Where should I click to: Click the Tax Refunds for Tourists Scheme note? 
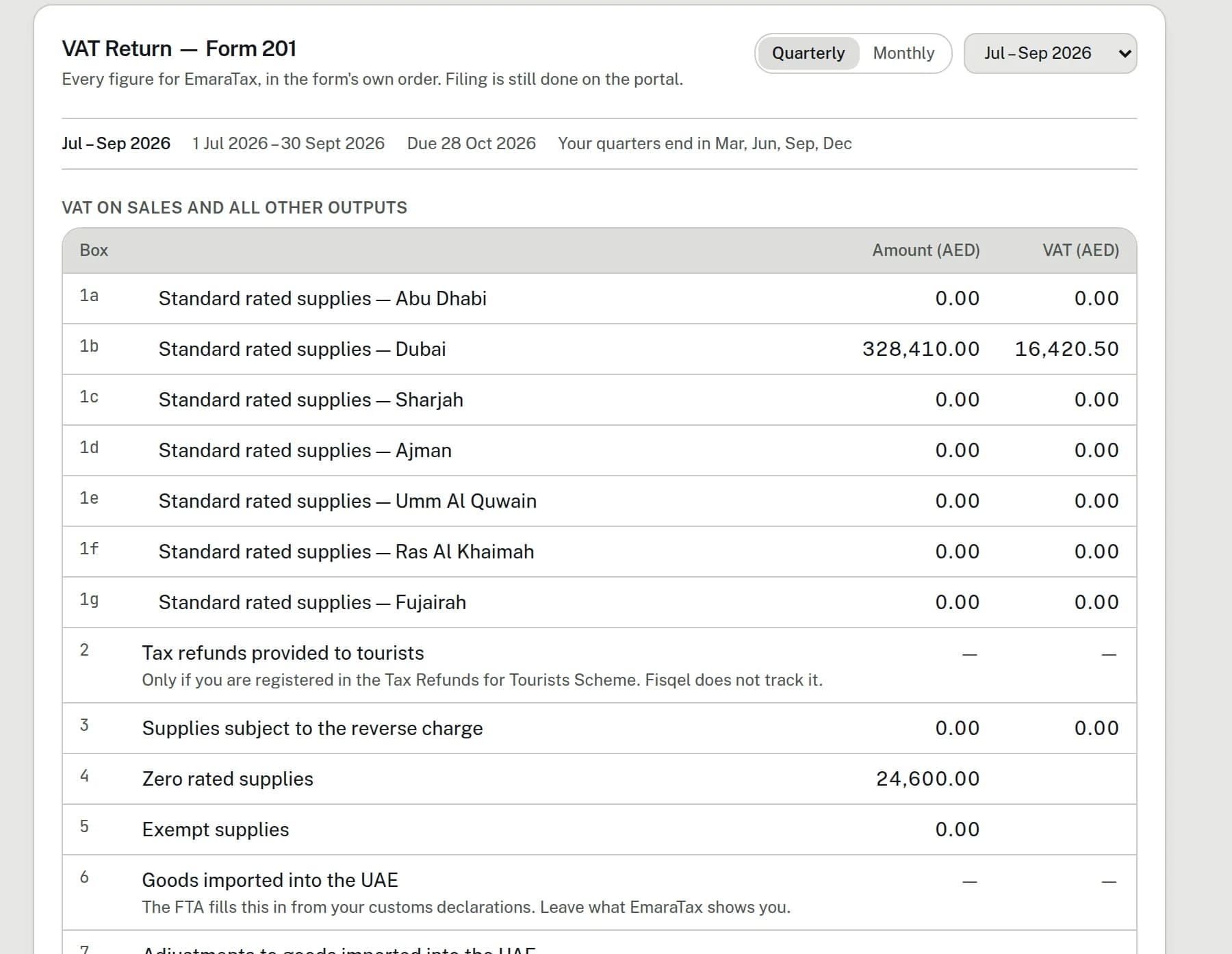tap(482, 680)
